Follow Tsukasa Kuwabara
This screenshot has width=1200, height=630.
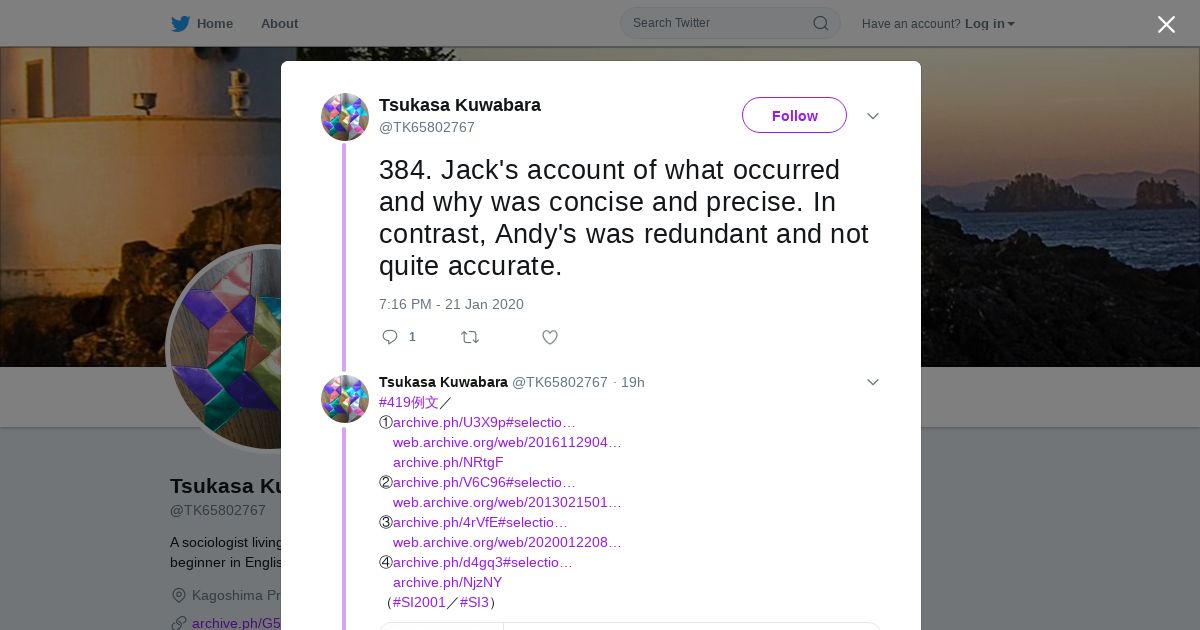pyautogui.click(x=794, y=115)
